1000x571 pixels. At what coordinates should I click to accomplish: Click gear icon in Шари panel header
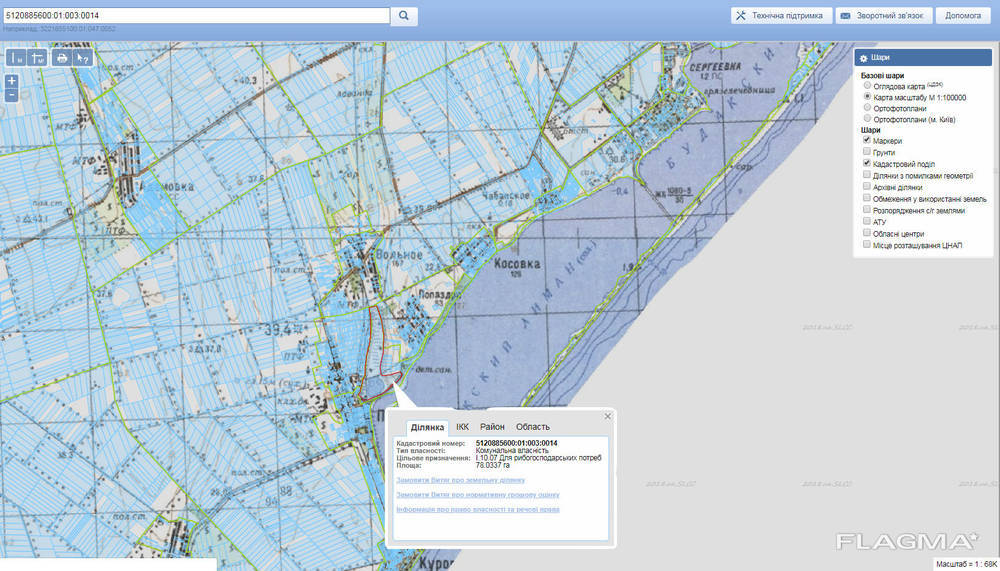tap(864, 59)
